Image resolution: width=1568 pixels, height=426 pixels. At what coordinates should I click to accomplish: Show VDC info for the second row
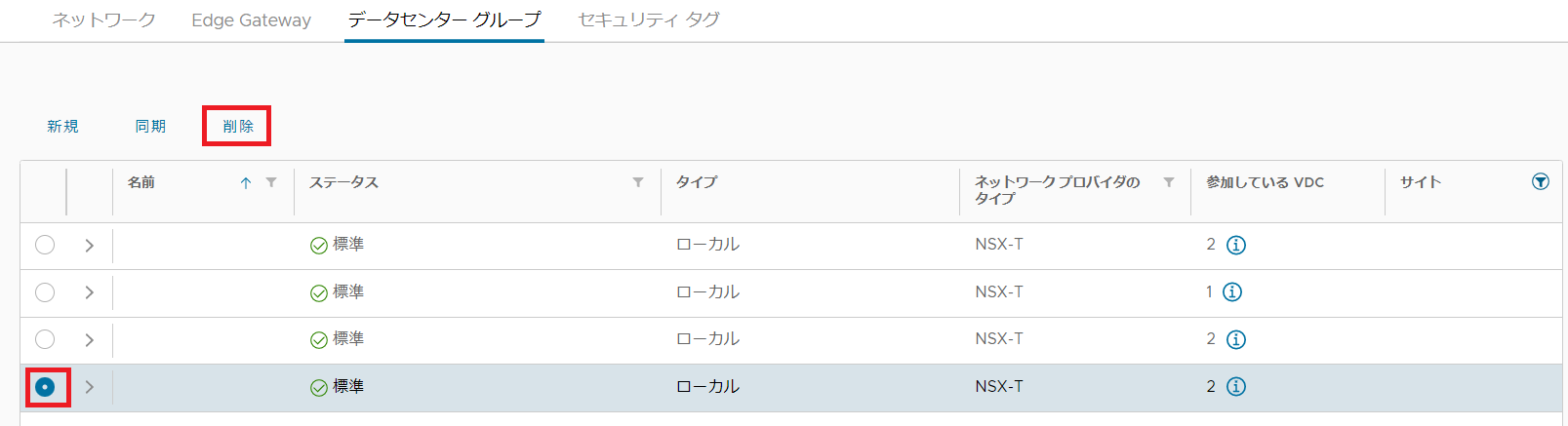coord(1232,291)
